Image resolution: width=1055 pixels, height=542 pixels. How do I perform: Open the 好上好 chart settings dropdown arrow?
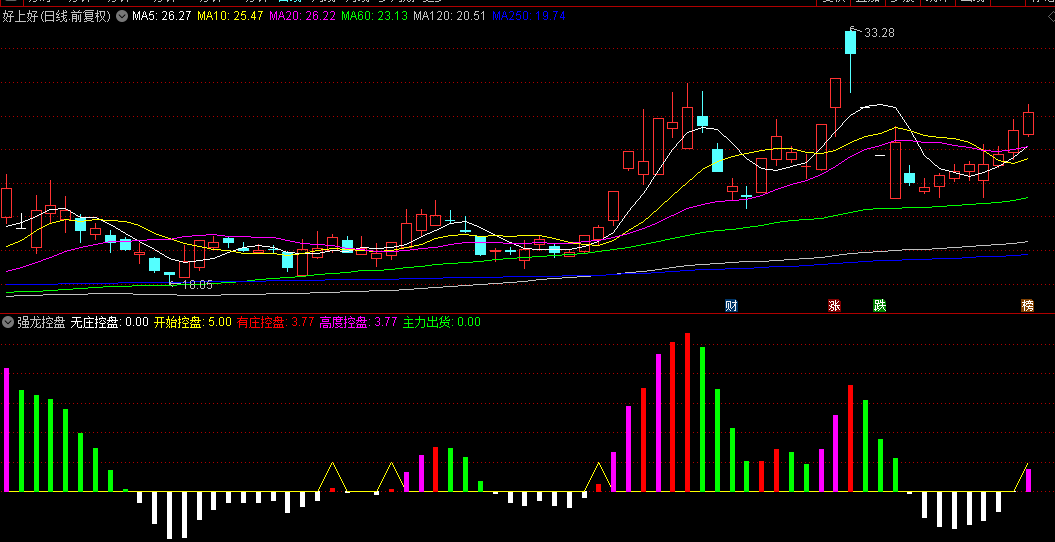[x=122, y=17]
